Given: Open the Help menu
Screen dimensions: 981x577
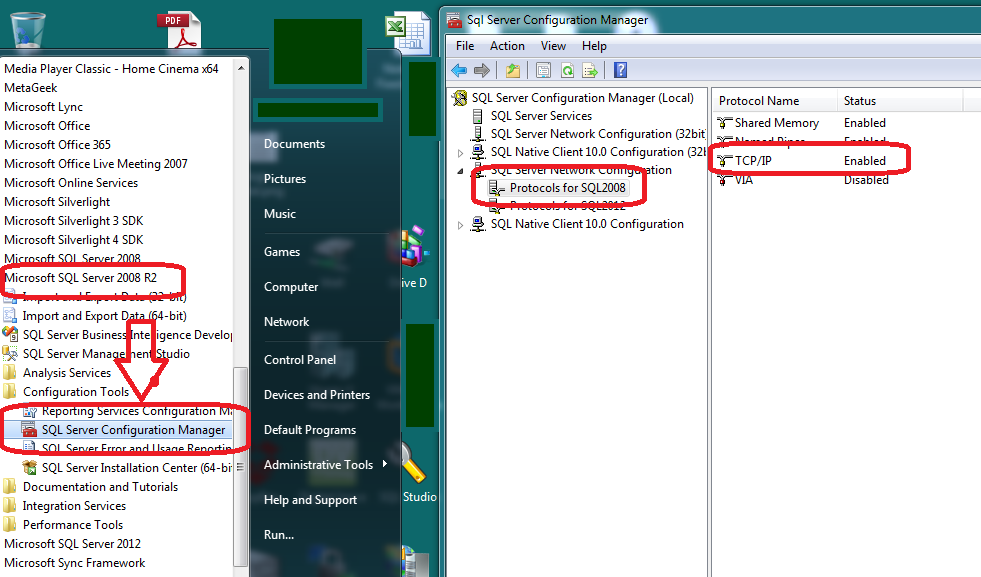Looking at the screenshot, I should click(x=594, y=46).
